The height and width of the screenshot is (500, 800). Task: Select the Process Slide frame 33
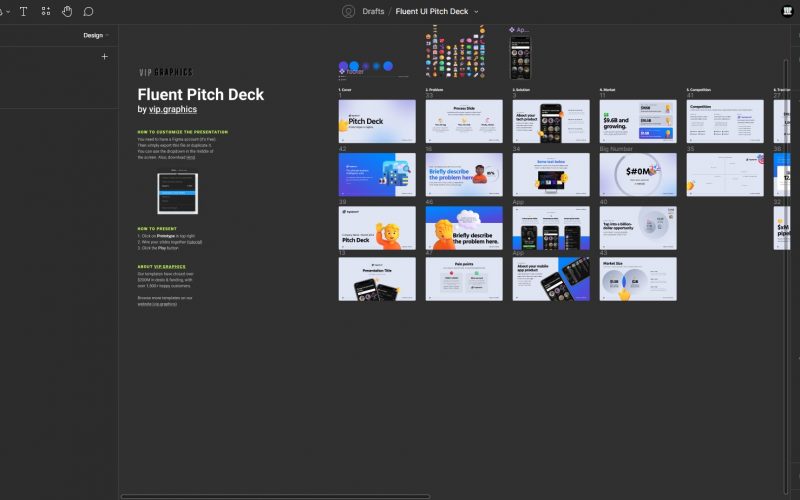[x=464, y=121]
